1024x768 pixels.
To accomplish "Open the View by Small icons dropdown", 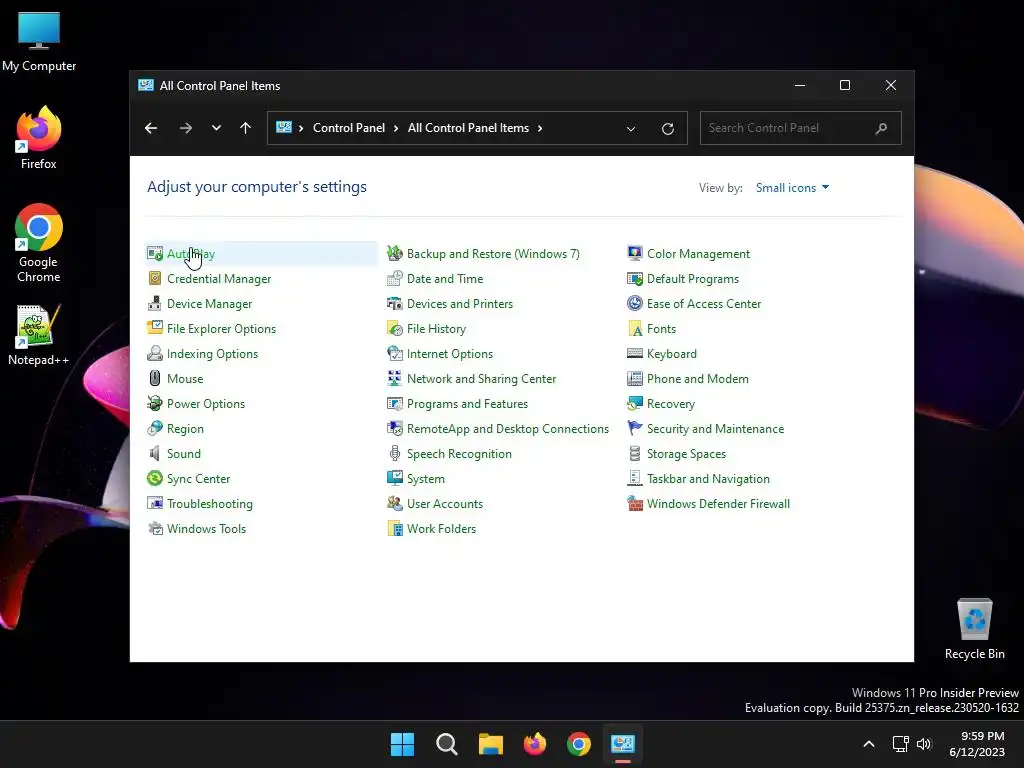I will (792, 187).
